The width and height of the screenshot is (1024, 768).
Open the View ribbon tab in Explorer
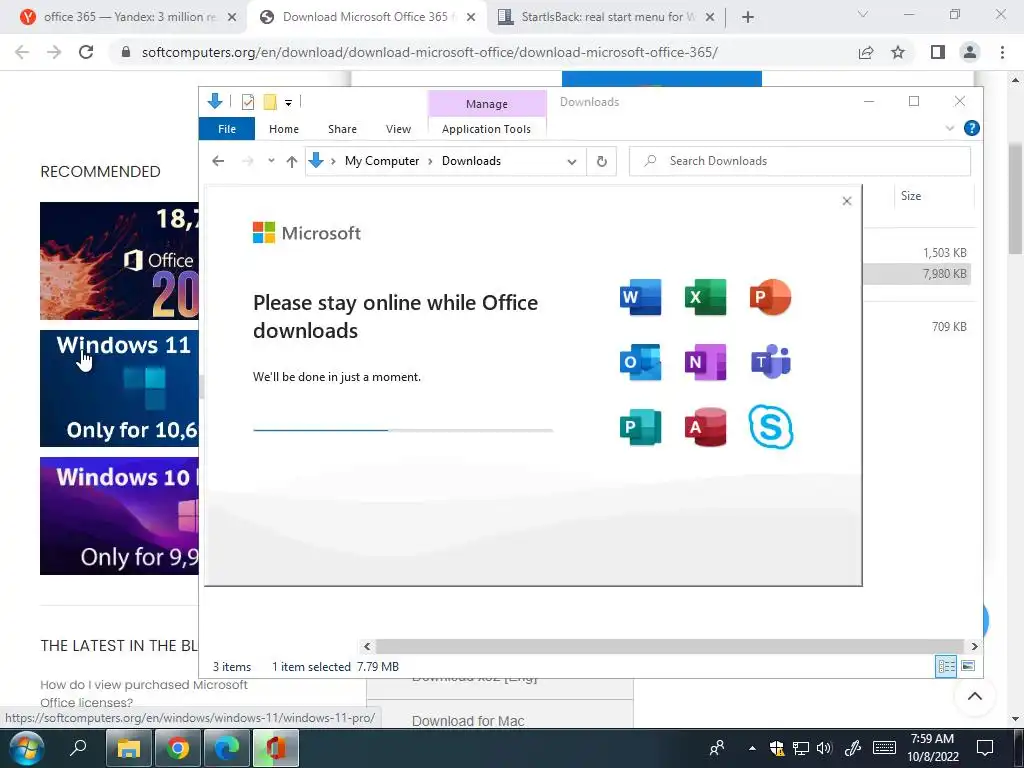[x=398, y=129]
